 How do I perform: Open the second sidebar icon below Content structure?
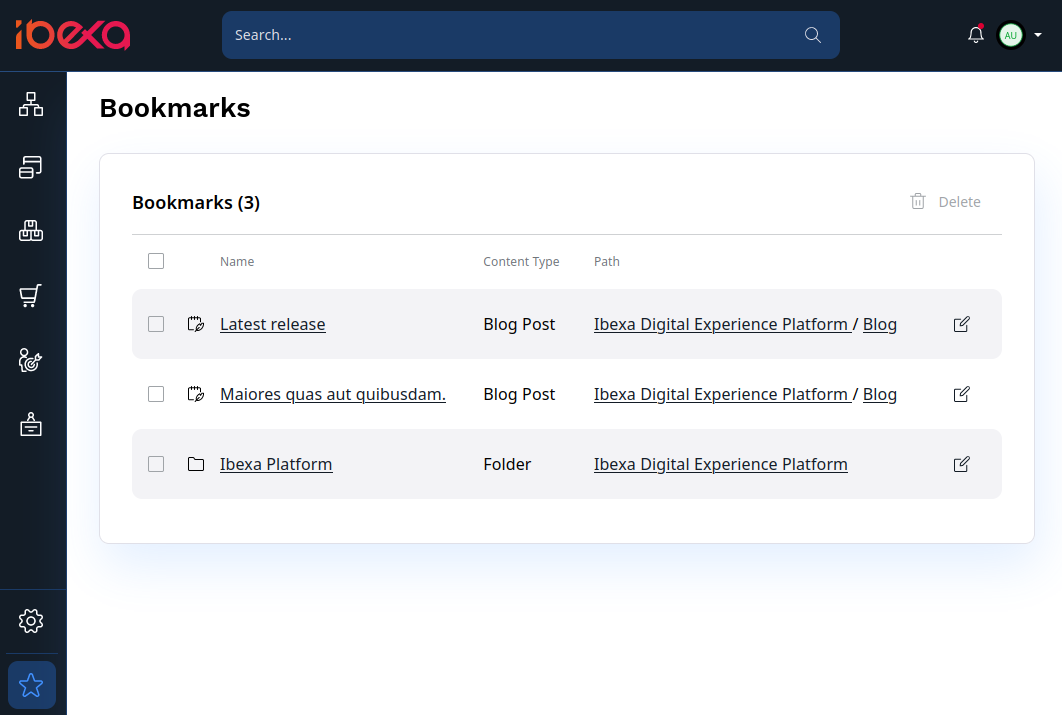tap(30, 167)
